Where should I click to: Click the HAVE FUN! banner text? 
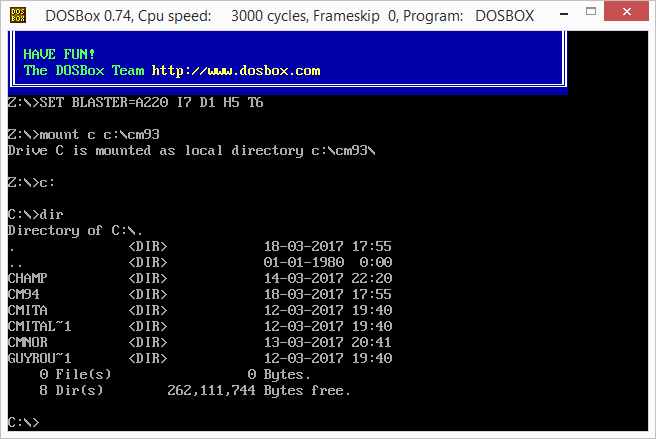tap(59, 54)
